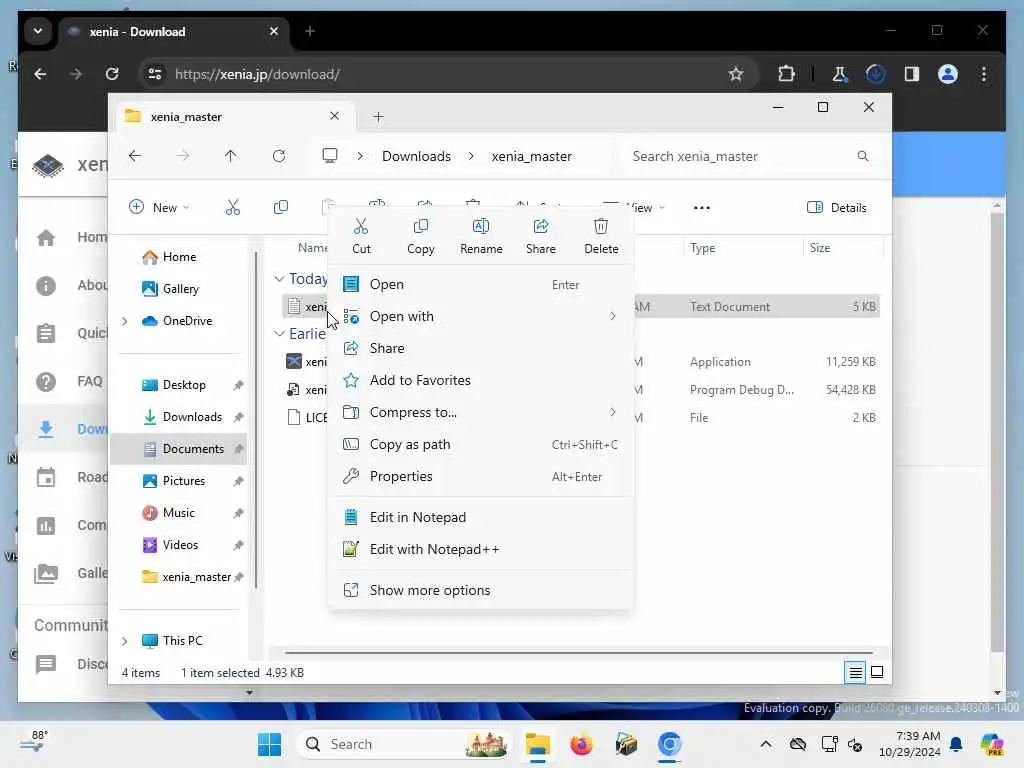Open Firefox from the taskbar
Viewport: 1024px width, 768px height.
pos(581,744)
